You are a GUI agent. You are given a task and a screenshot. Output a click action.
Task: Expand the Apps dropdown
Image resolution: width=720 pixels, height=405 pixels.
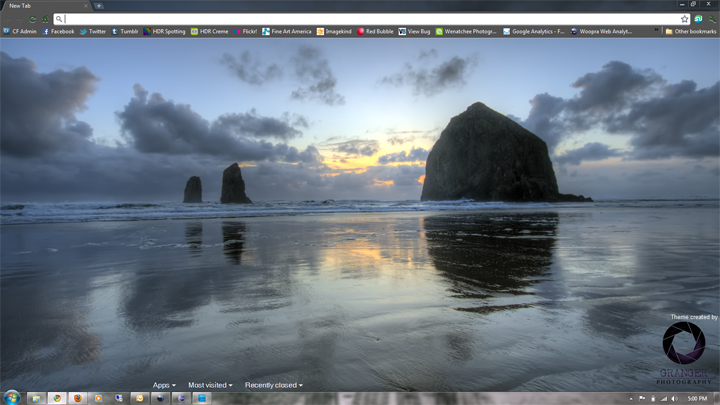click(164, 385)
